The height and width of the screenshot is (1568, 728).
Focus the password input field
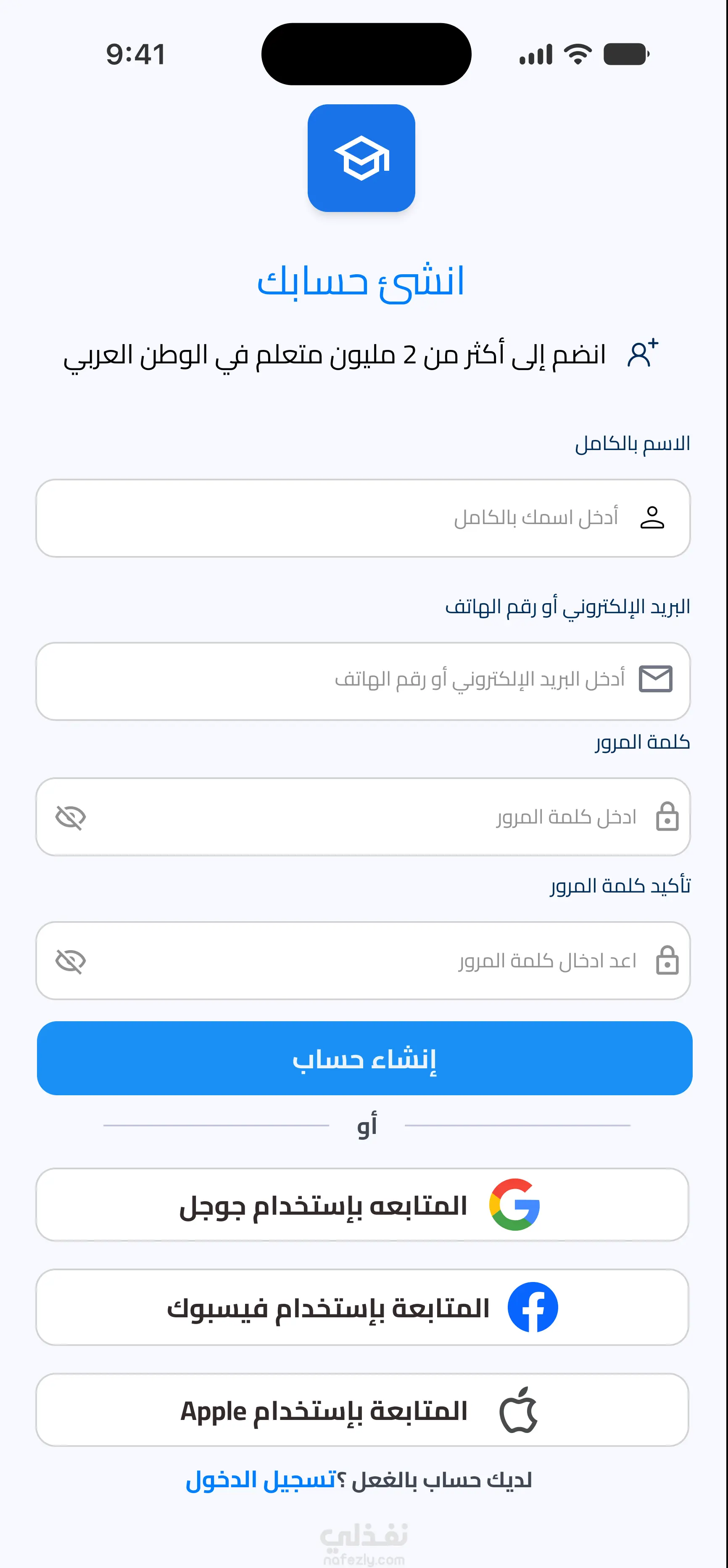pyautogui.click(x=363, y=816)
